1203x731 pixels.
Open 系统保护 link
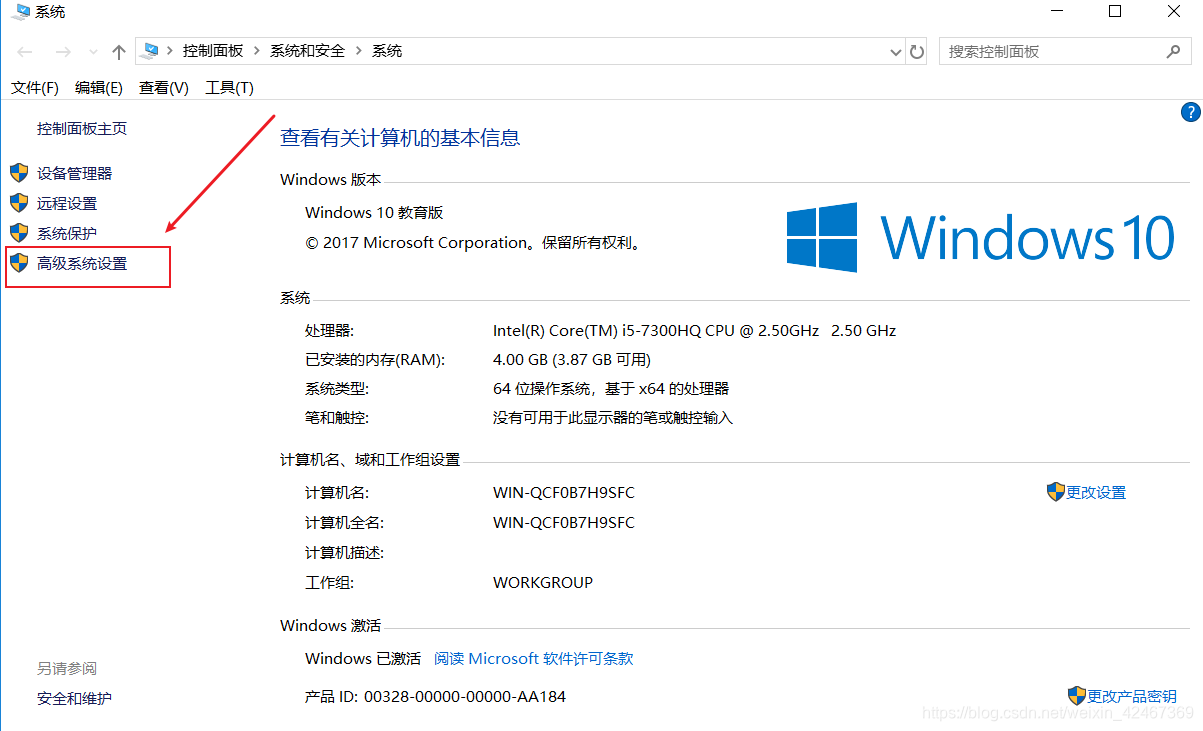[67, 234]
